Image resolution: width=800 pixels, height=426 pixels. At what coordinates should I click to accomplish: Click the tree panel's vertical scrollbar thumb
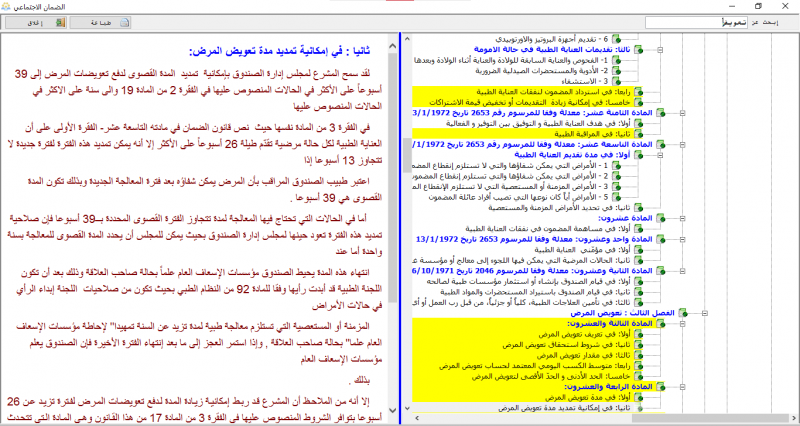tap(407, 156)
